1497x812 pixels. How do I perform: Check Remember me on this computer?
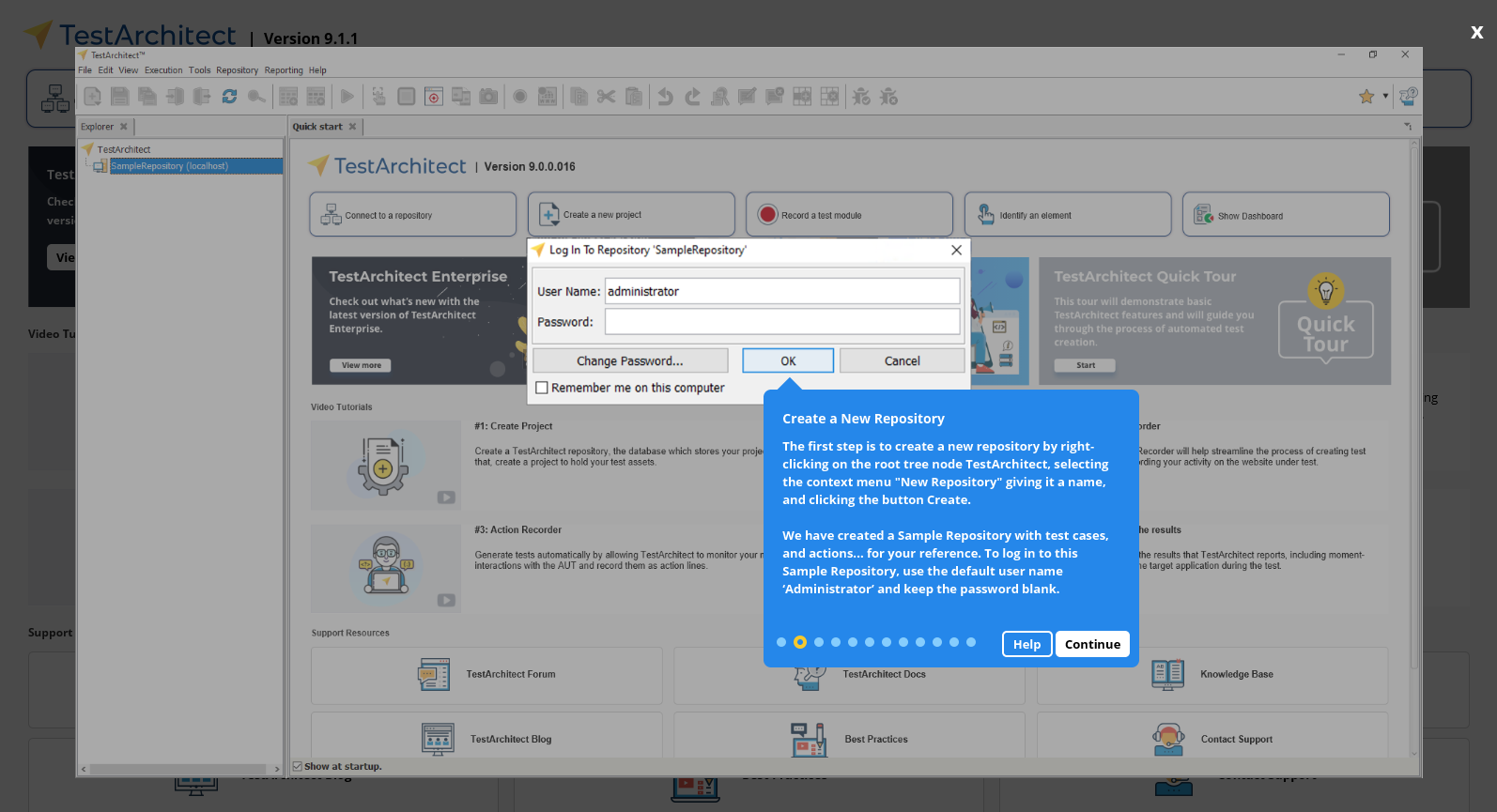point(542,388)
